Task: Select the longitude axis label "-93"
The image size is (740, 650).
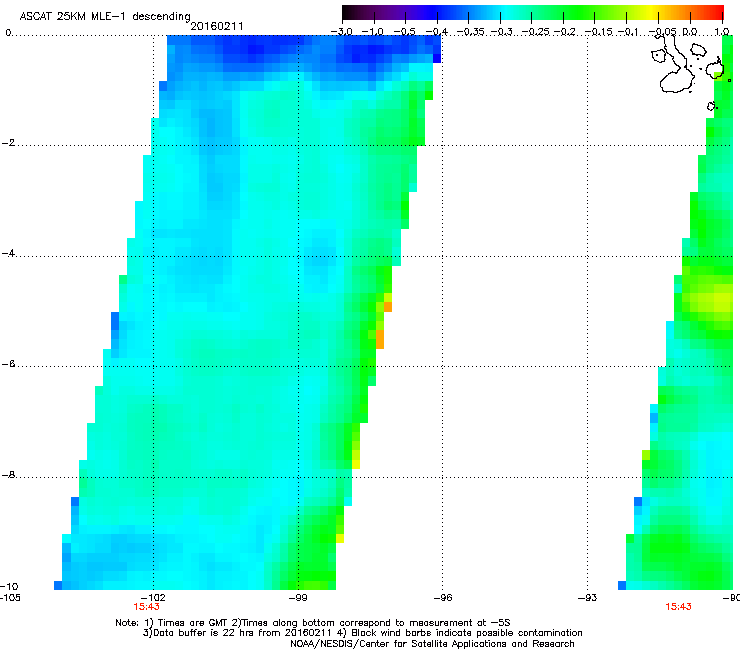Action: point(587,597)
